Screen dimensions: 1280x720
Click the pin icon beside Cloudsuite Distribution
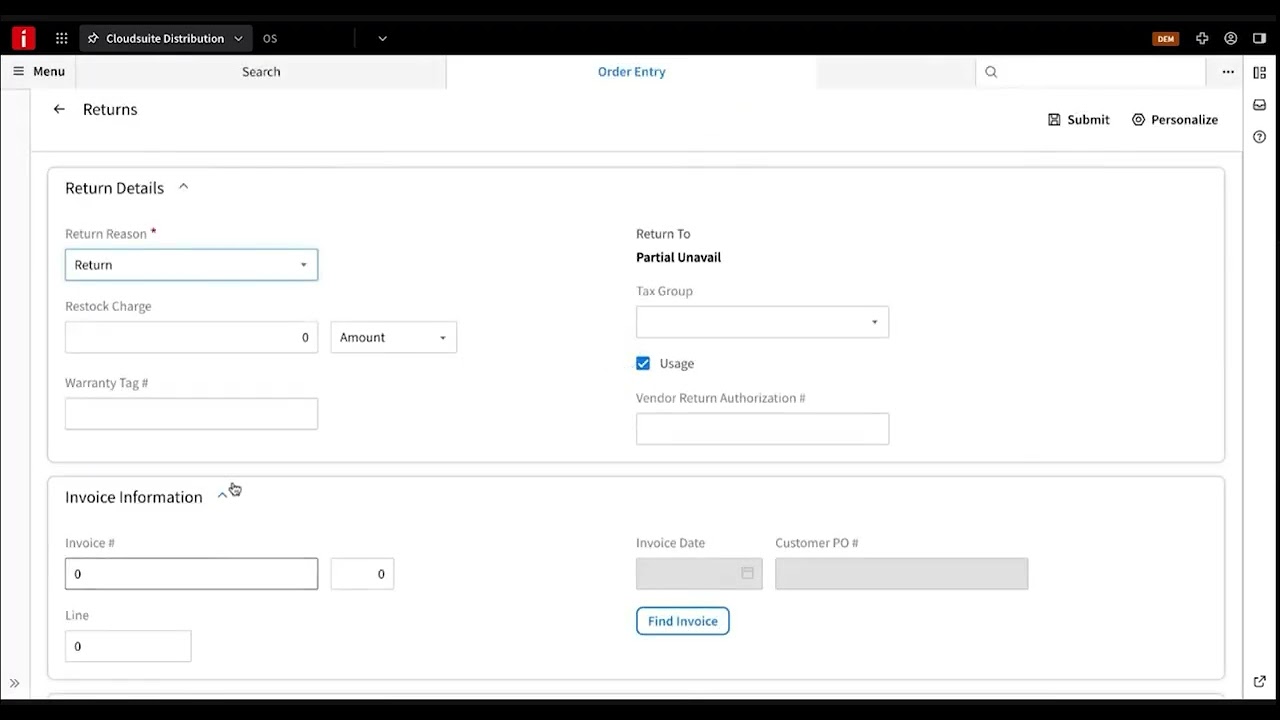[94, 38]
